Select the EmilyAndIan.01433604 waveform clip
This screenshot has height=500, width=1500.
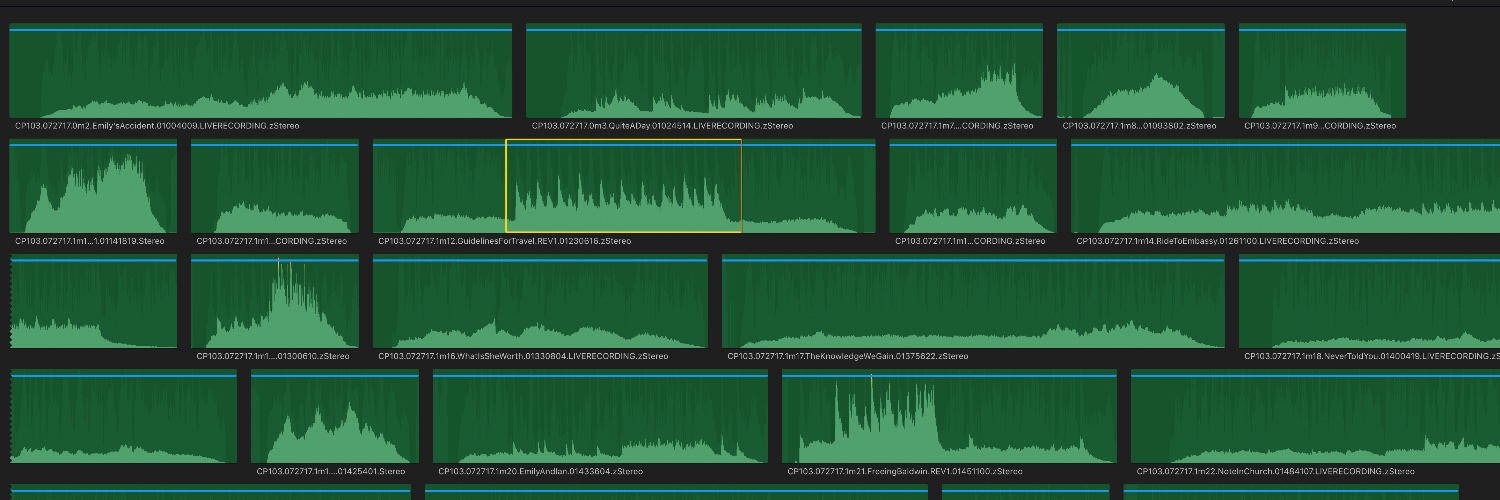(600, 416)
